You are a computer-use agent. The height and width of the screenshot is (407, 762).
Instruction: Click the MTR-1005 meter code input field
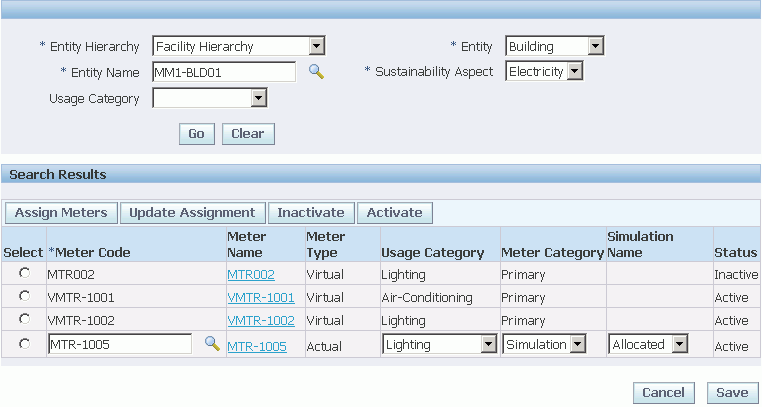tap(120, 345)
